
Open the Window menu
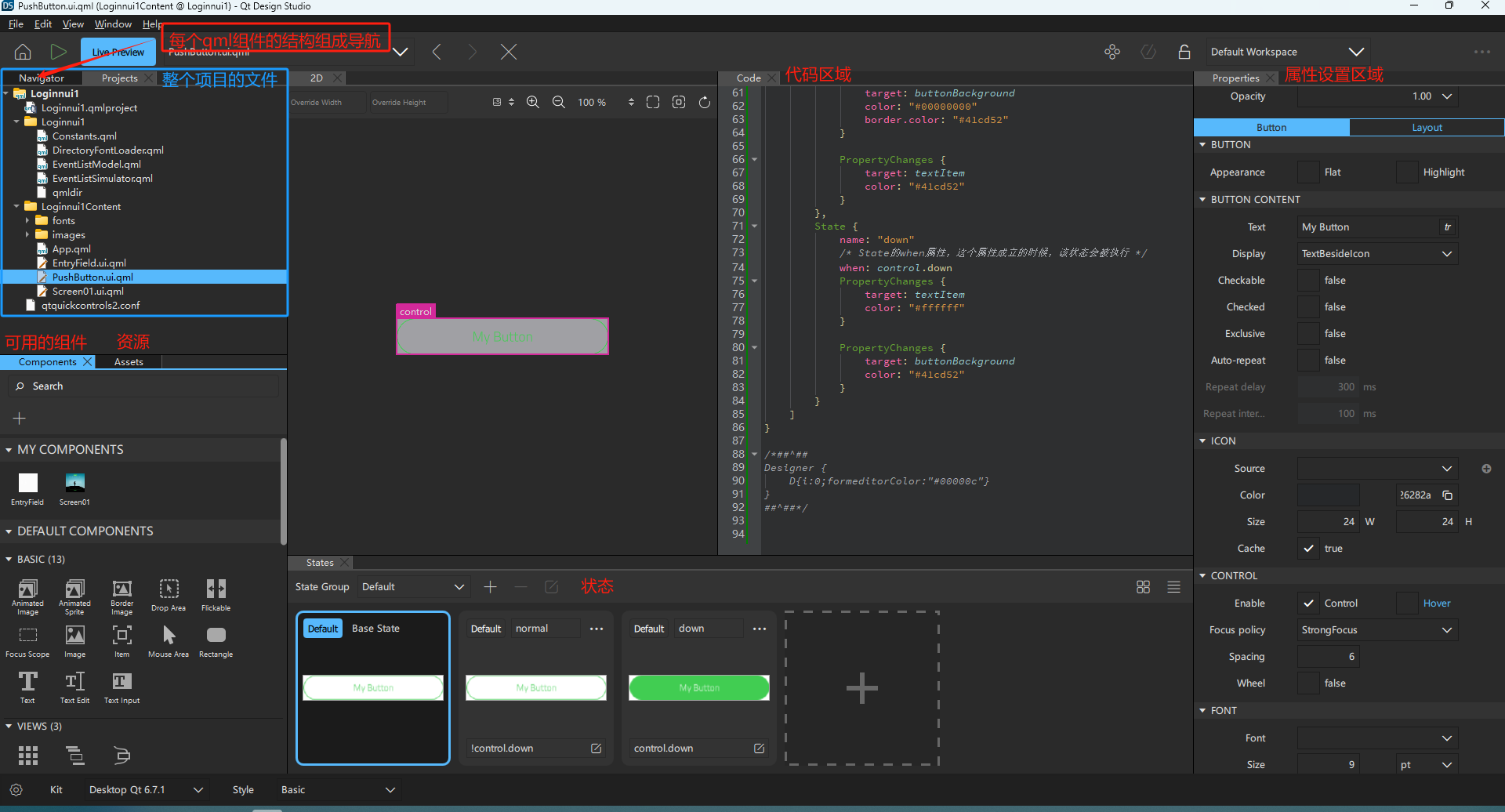tap(113, 24)
